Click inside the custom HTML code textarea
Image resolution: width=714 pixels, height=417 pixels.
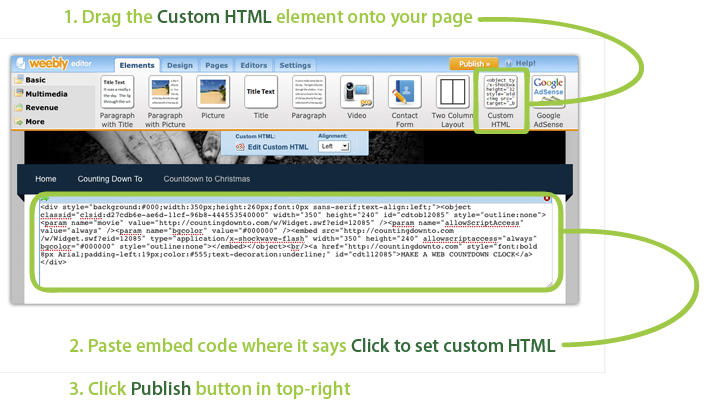tap(296, 245)
